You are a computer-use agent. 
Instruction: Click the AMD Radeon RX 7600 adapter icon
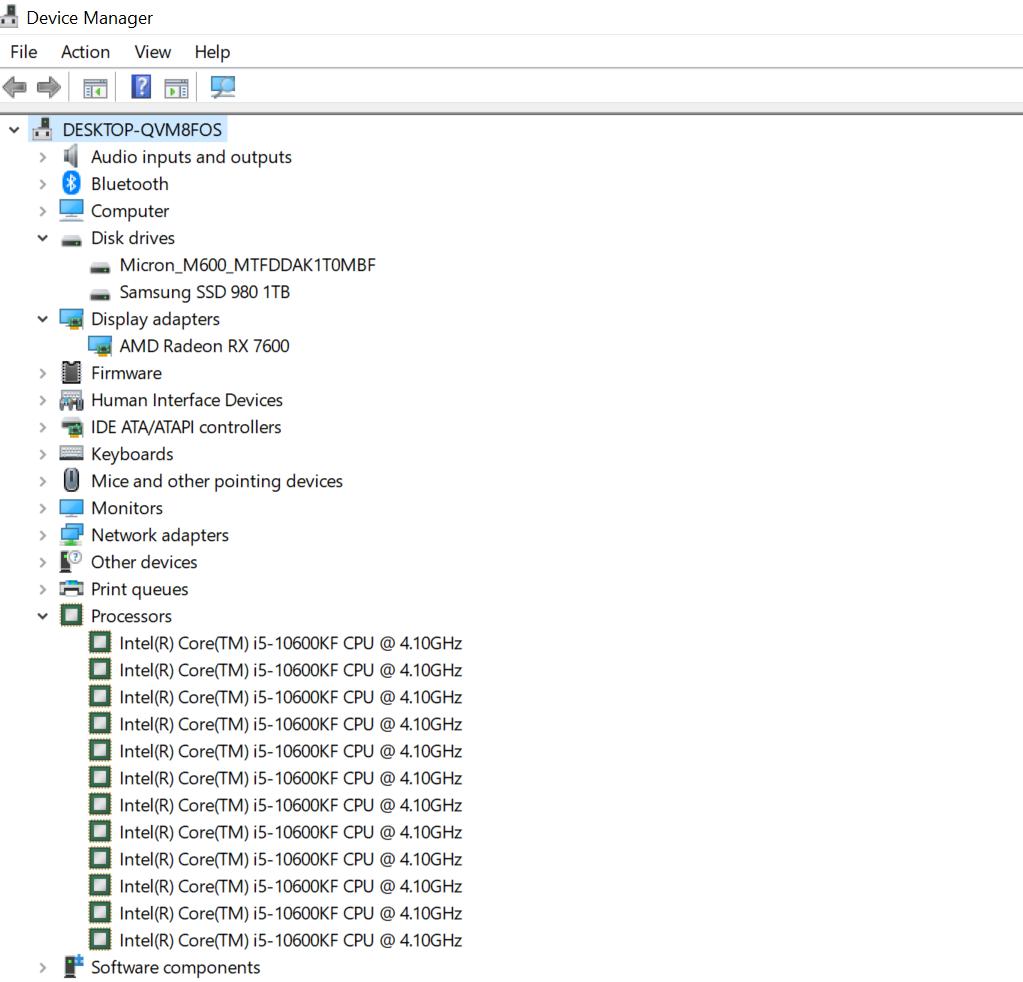[x=100, y=346]
